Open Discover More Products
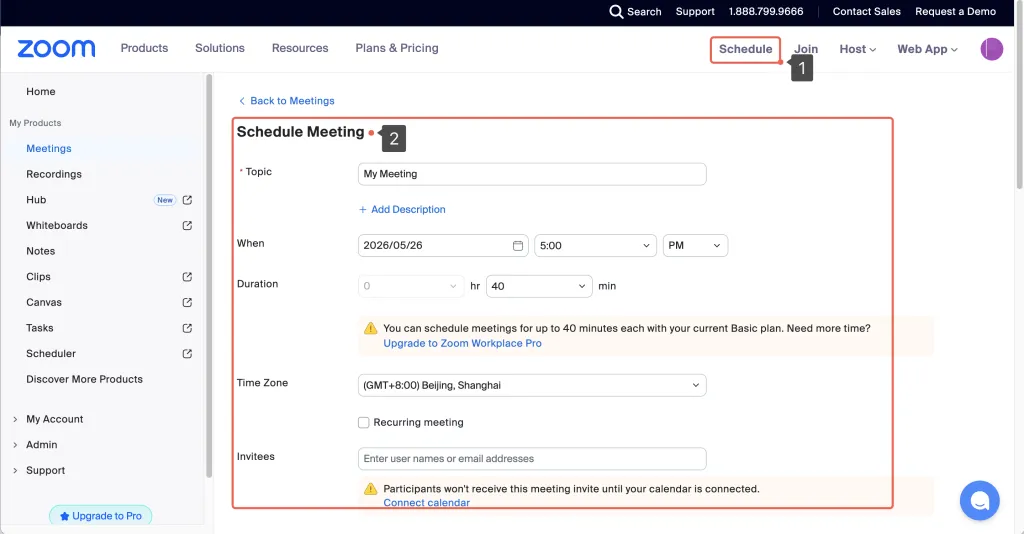Viewport: 1024px width, 534px height. click(x=84, y=379)
